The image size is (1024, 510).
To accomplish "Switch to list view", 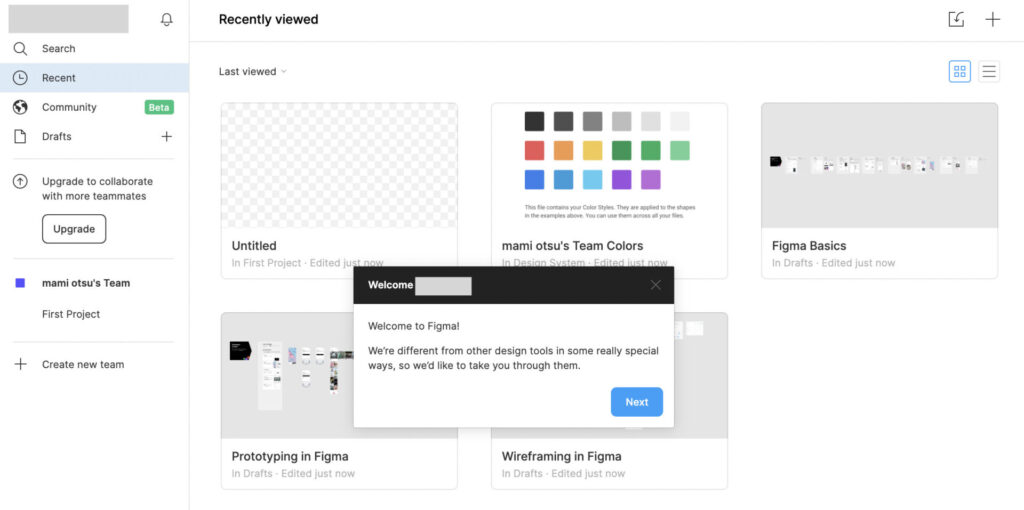I will (x=989, y=72).
